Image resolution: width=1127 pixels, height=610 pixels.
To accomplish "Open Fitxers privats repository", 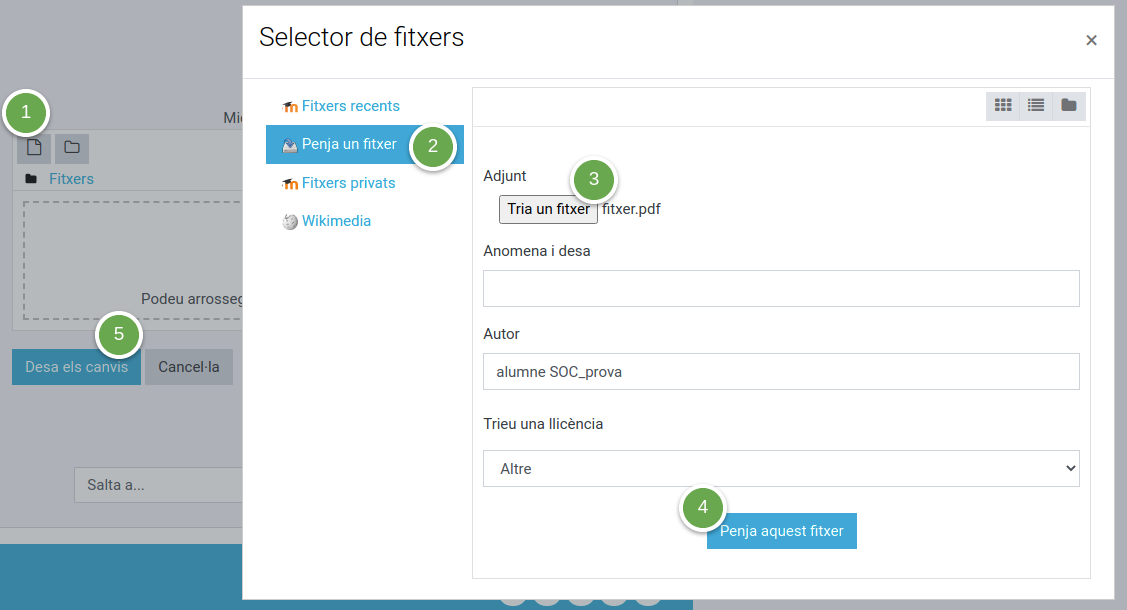I will coord(348,182).
